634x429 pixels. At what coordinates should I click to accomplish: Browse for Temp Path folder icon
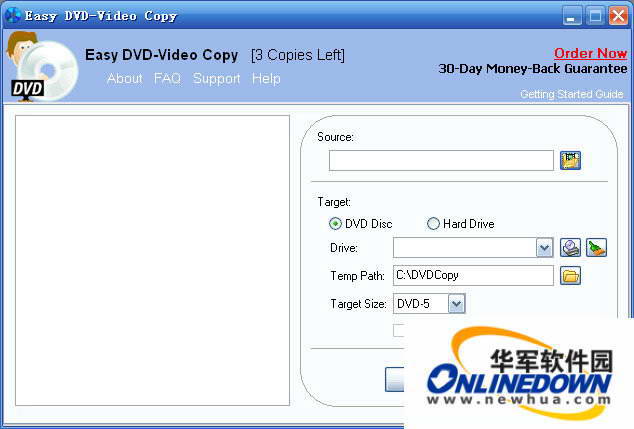[x=570, y=276]
